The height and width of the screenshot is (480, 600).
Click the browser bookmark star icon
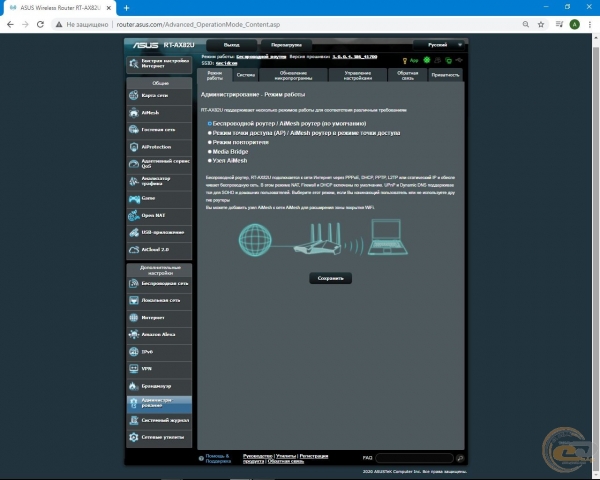tap(541, 24)
